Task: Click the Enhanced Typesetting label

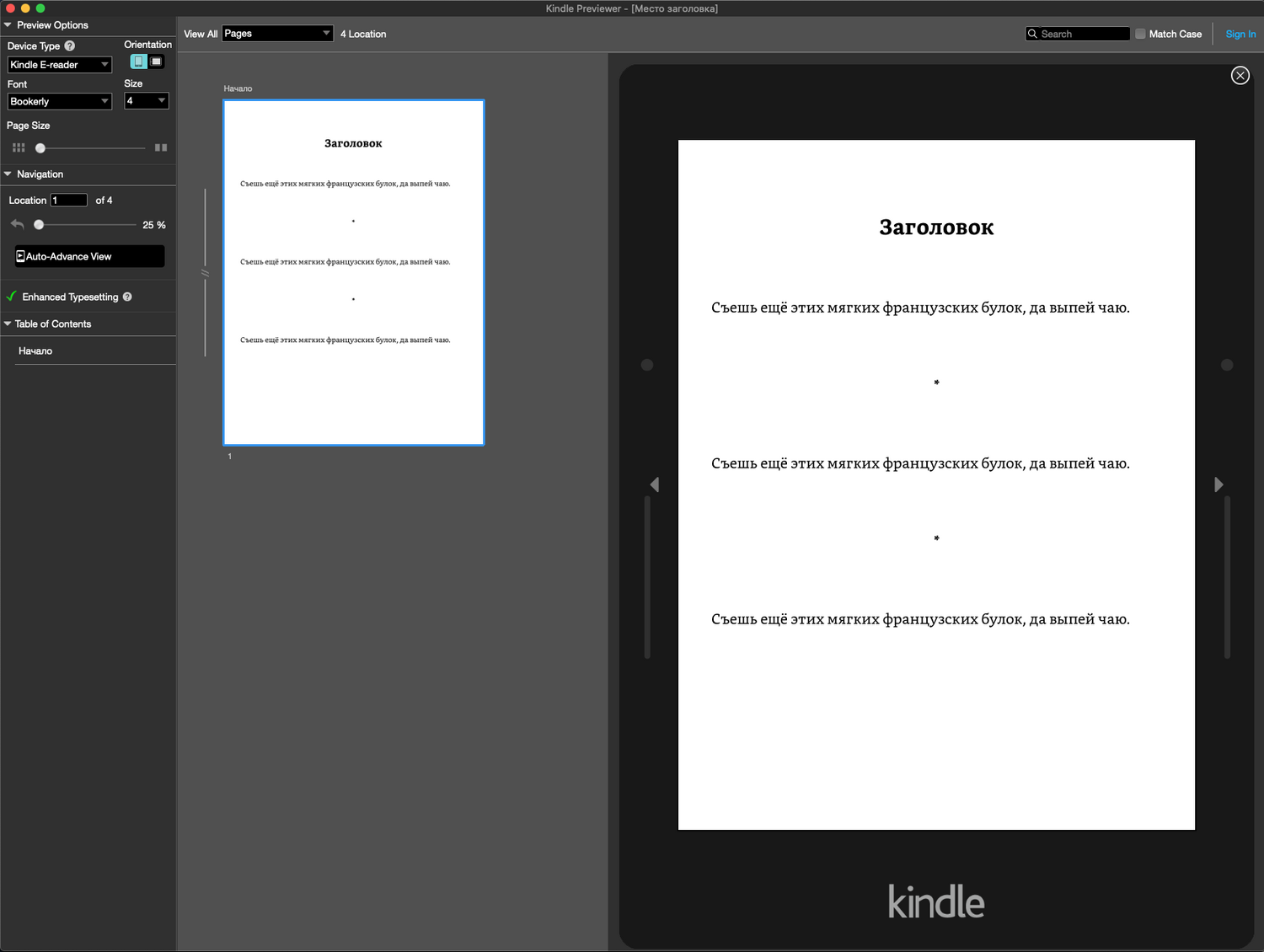Action: pyautogui.click(x=70, y=297)
